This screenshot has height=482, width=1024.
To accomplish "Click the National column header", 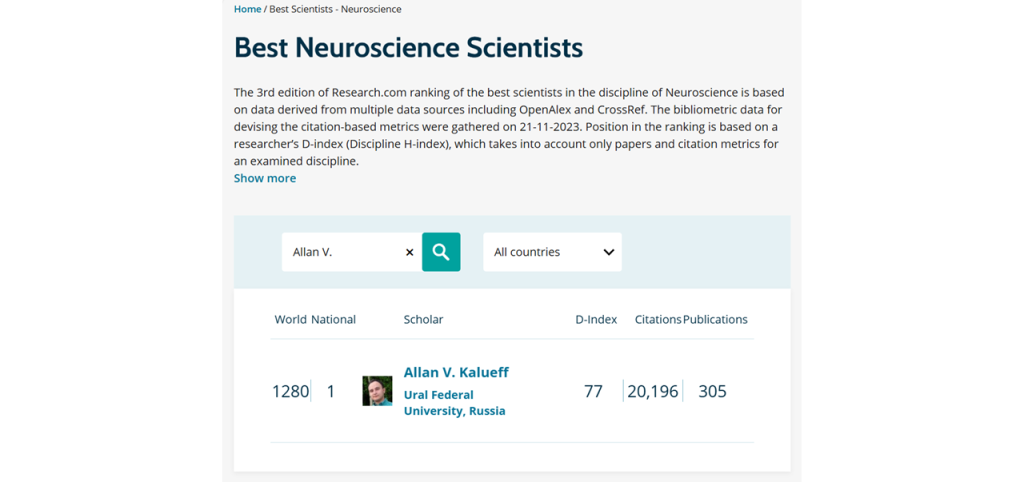I will [333, 319].
